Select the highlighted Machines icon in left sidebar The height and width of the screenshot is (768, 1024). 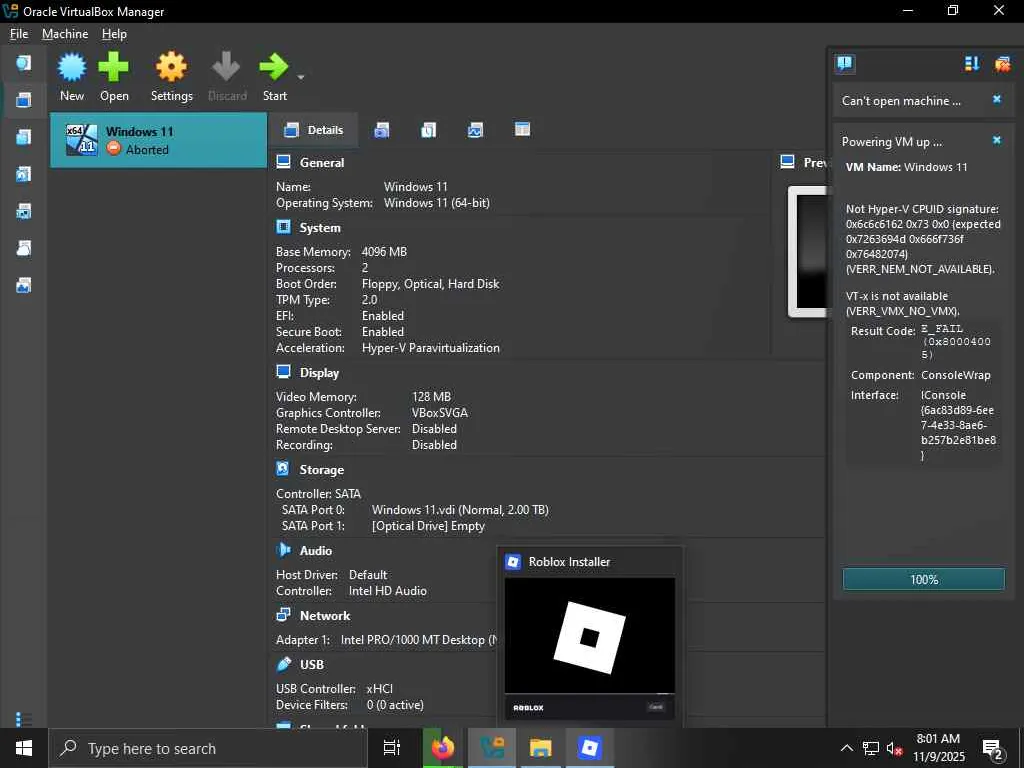point(24,100)
